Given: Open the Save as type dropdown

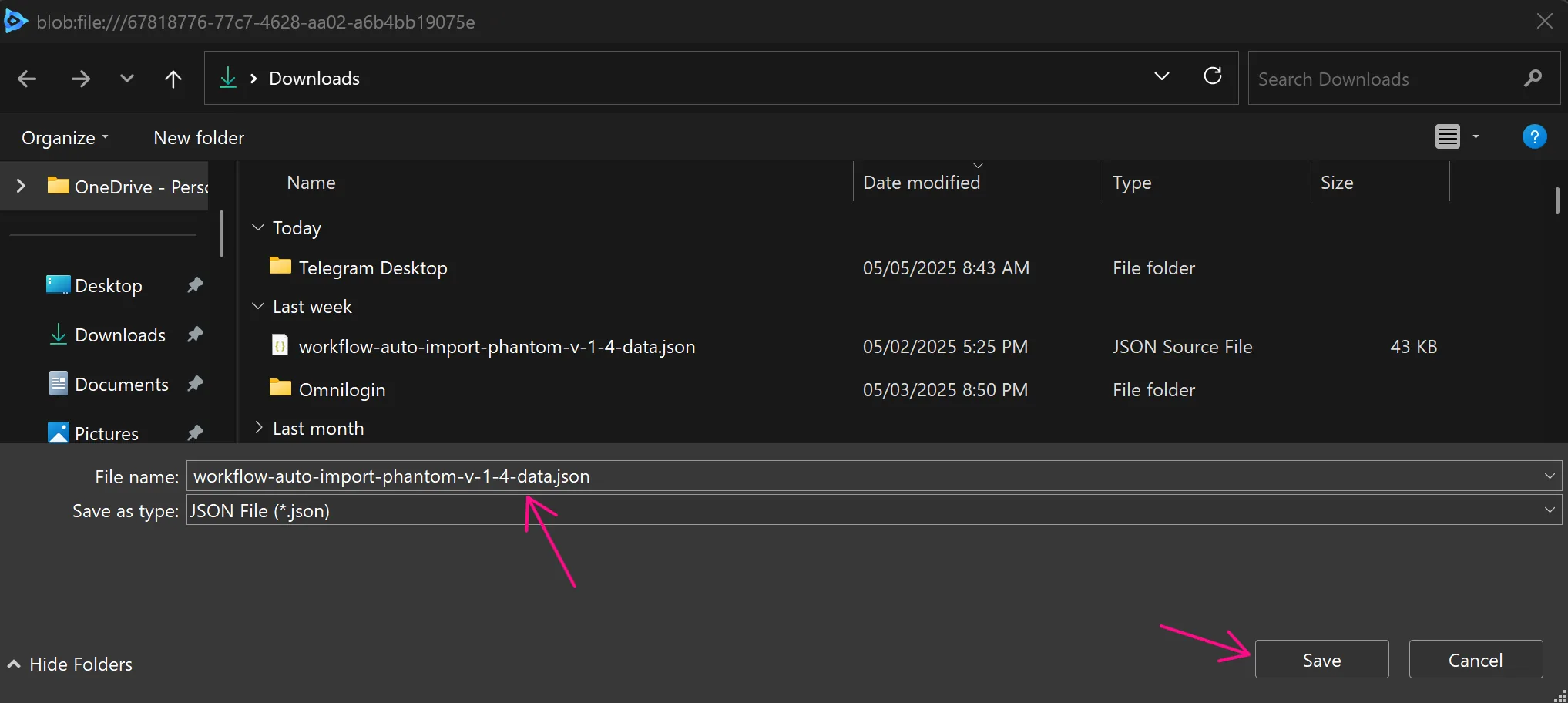Looking at the screenshot, I should [1550, 510].
